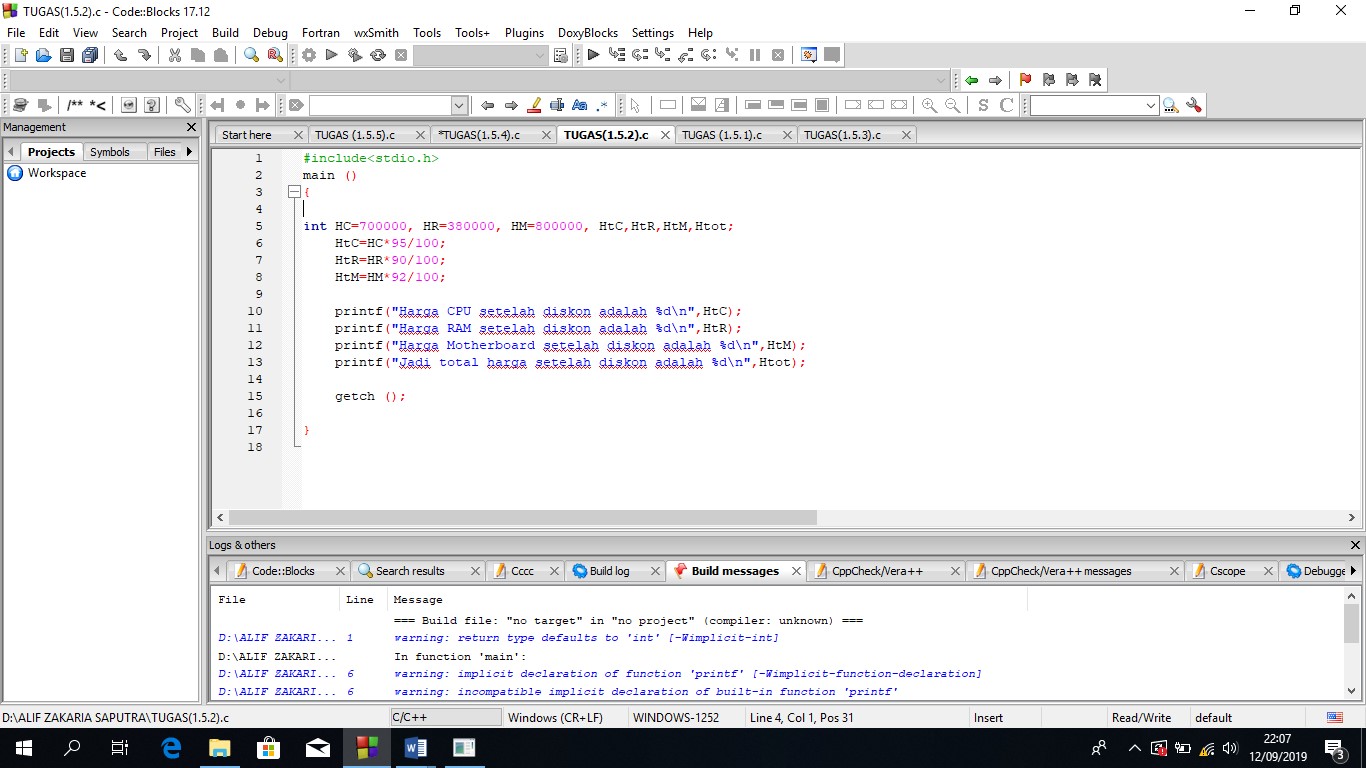Open the incremental search text dropdown

[x=459, y=105]
